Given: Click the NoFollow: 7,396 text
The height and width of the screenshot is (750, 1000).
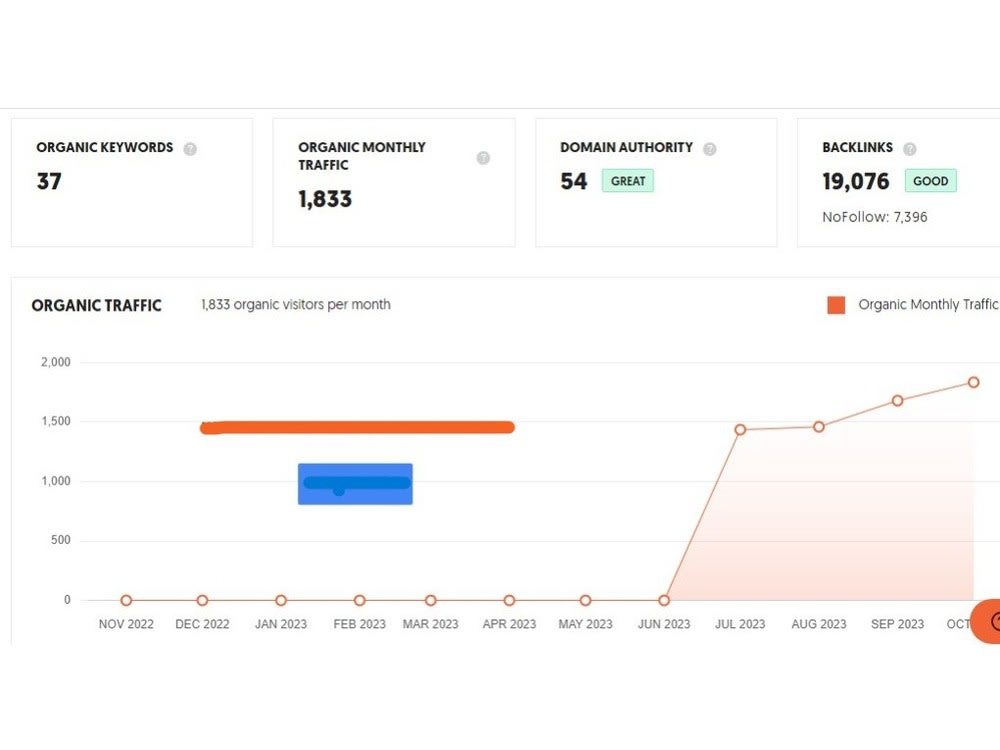Looking at the screenshot, I should tap(874, 217).
